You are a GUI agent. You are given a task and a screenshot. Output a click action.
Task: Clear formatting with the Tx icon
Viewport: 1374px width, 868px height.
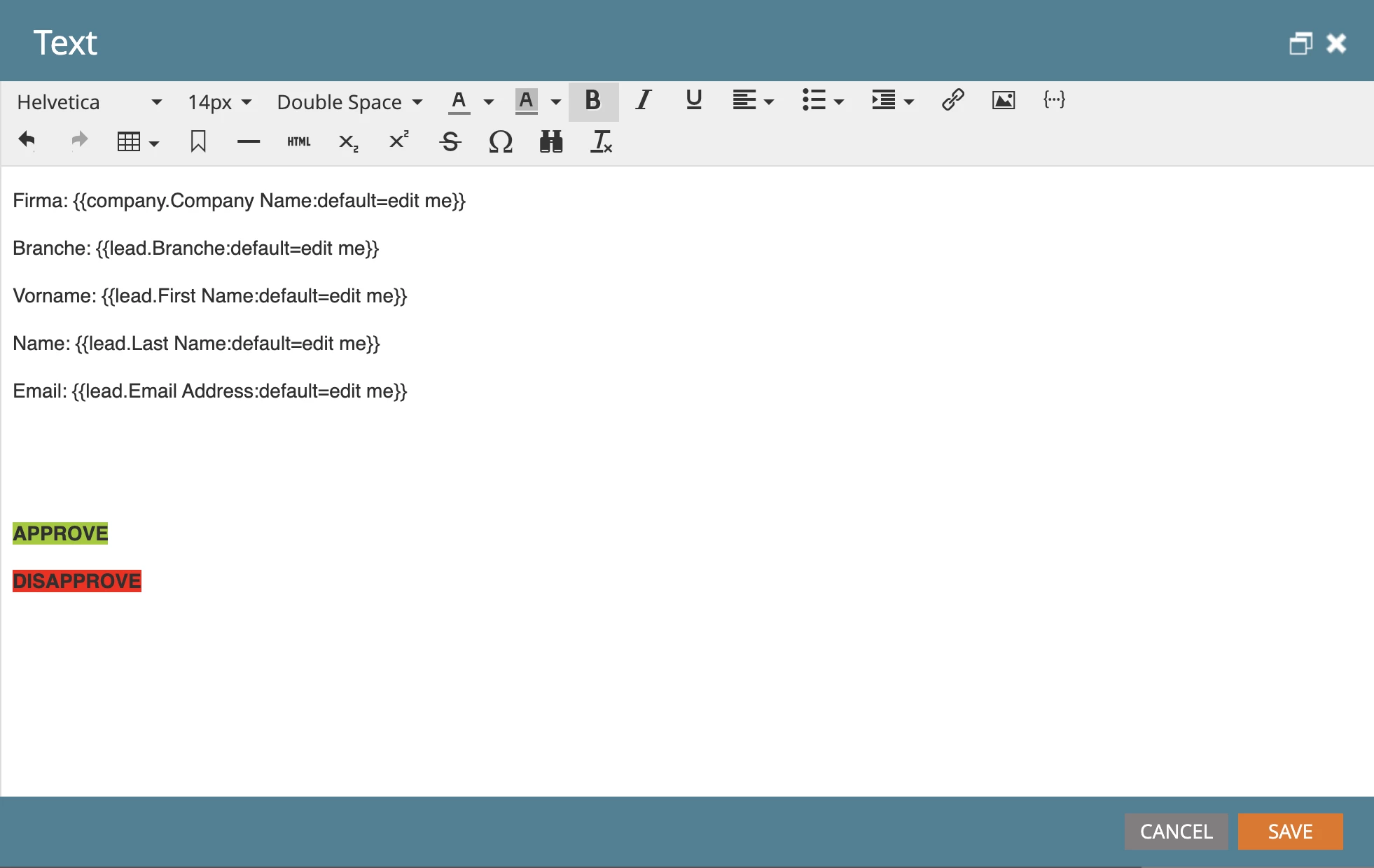point(601,142)
